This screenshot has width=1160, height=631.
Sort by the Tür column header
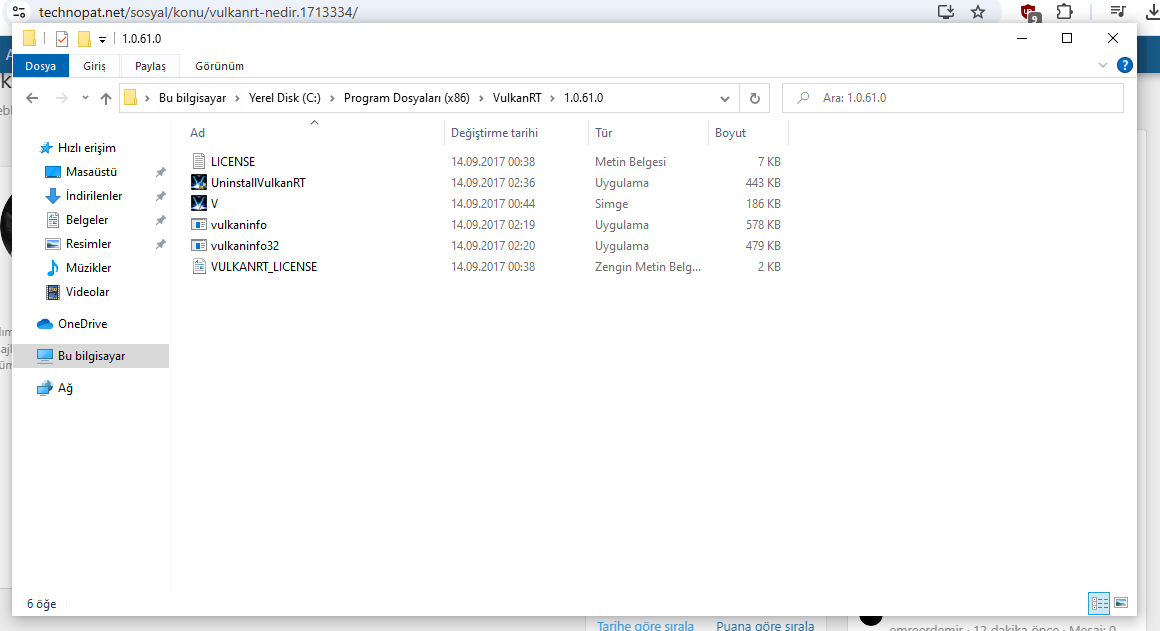pos(604,133)
